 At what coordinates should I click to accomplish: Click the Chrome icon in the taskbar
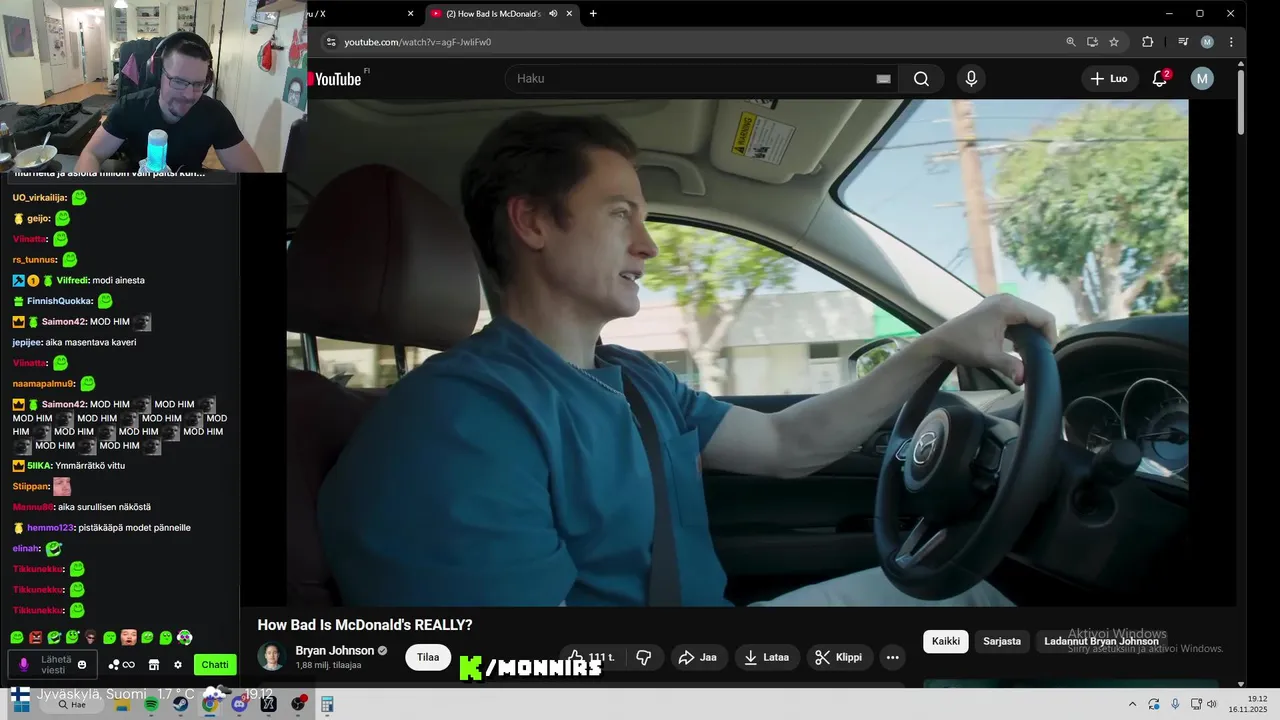pyautogui.click(x=210, y=705)
